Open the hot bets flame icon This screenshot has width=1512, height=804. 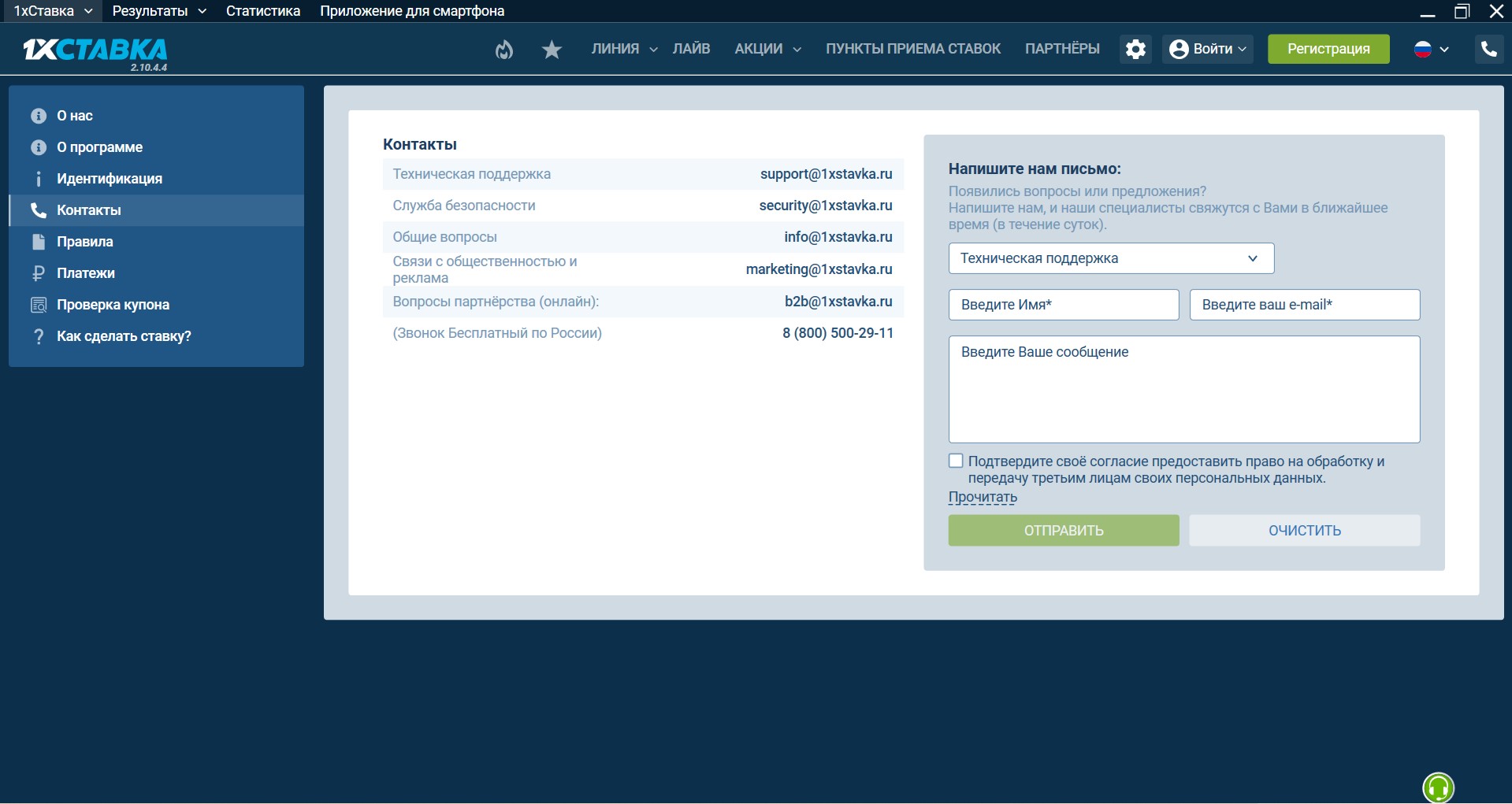pyautogui.click(x=504, y=50)
